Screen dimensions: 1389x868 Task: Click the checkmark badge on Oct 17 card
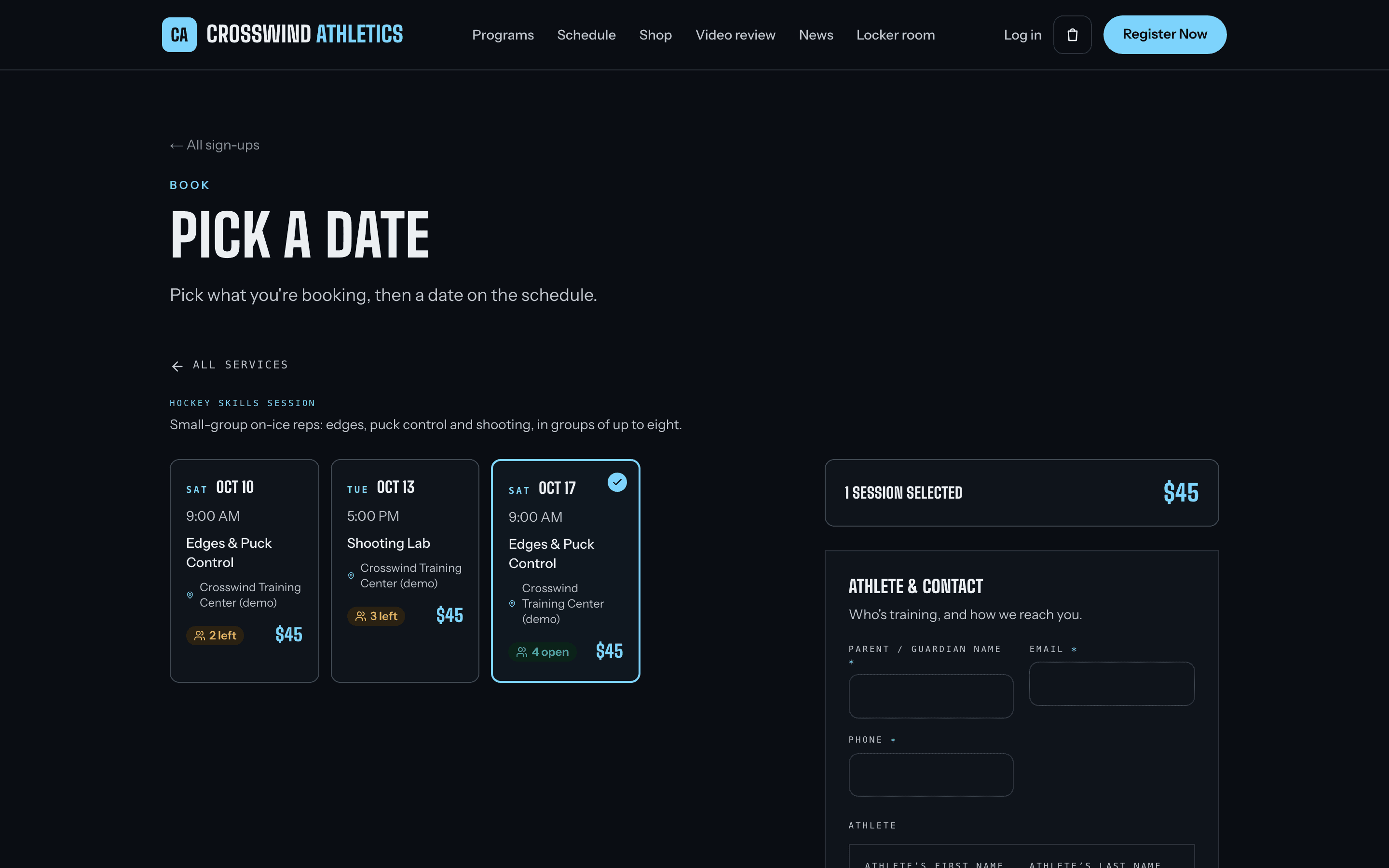(617, 482)
